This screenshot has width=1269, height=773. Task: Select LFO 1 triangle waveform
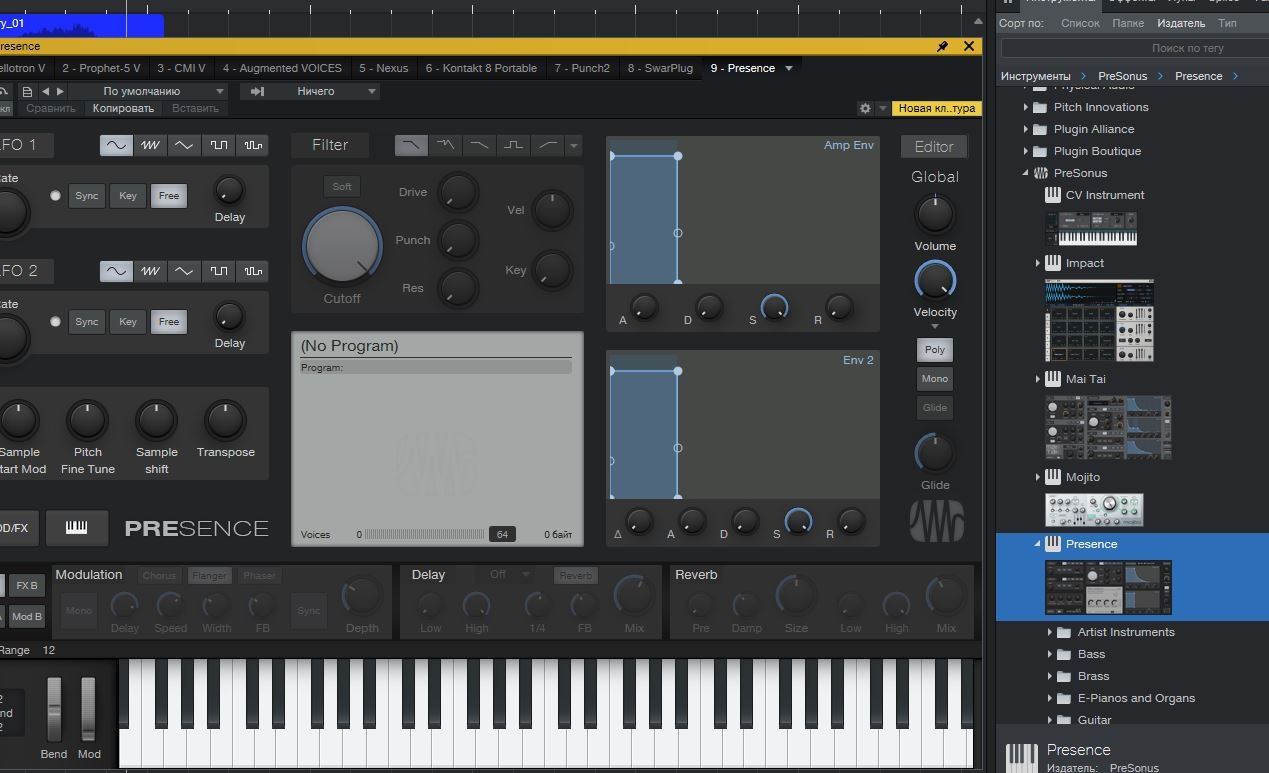(x=184, y=145)
